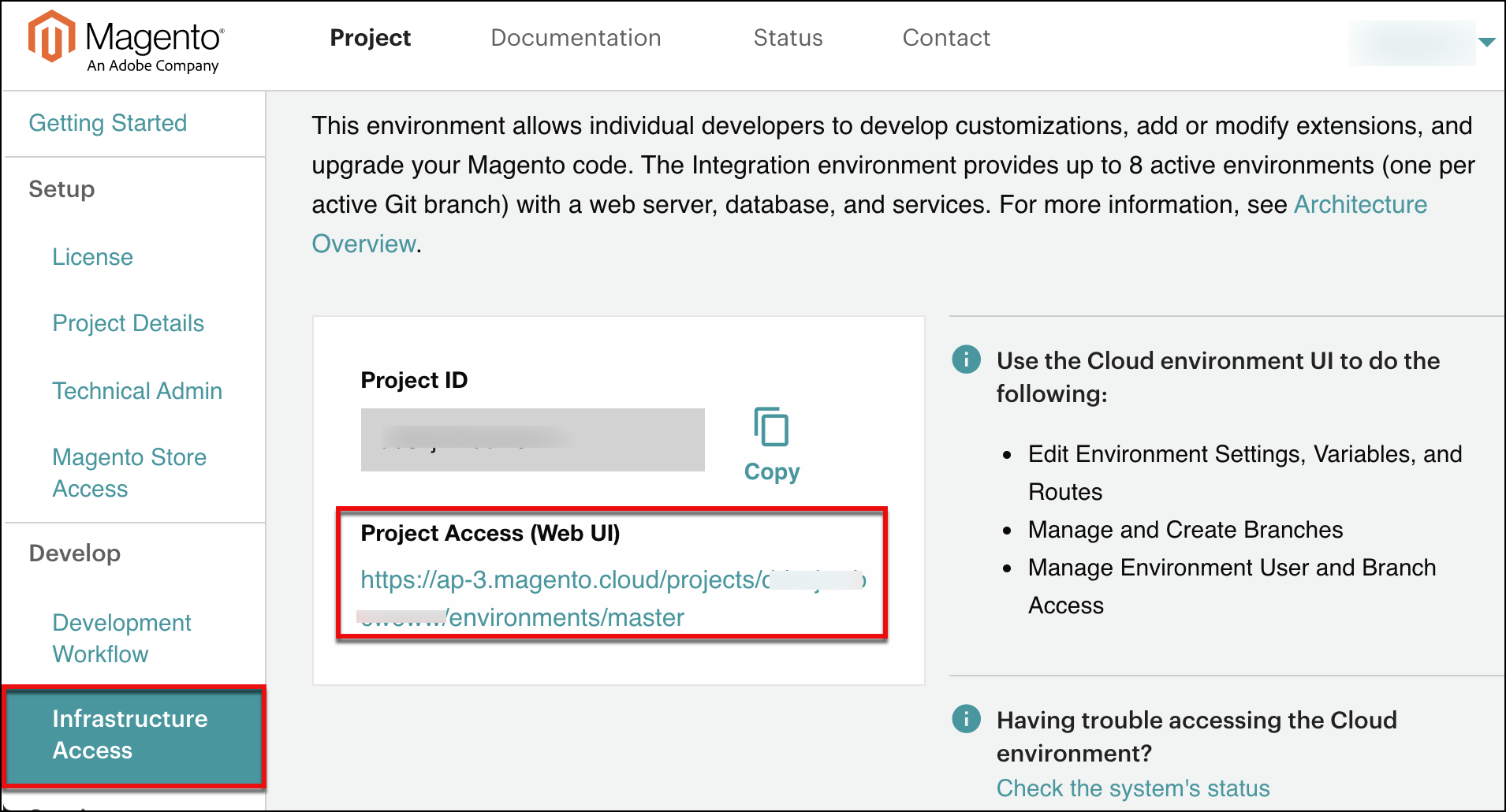Click Check the system's status link
The width and height of the screenshot is (1506, 812).
point(1133,788)
